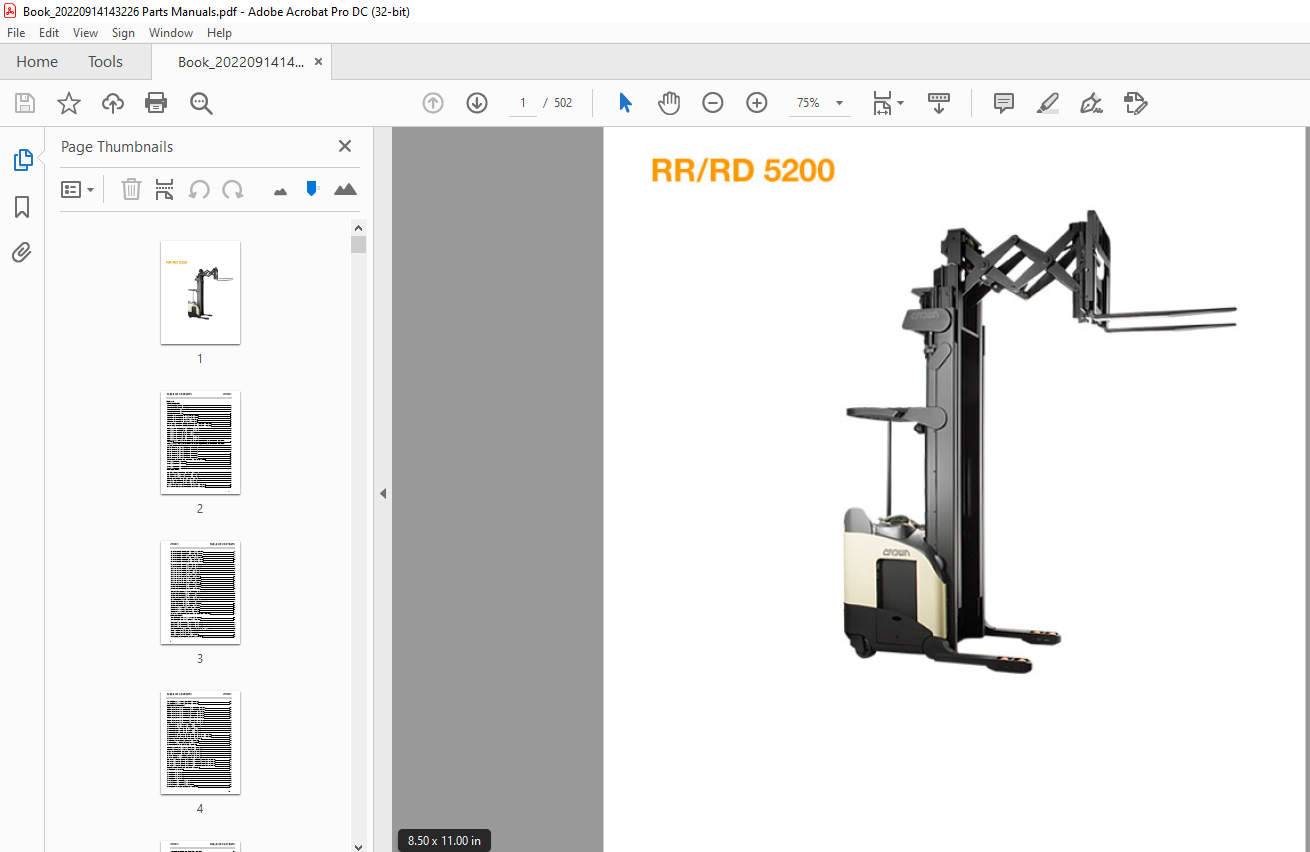Add a comment with the note icon
Screen dimensions: 1310x852
(1004, 103)
